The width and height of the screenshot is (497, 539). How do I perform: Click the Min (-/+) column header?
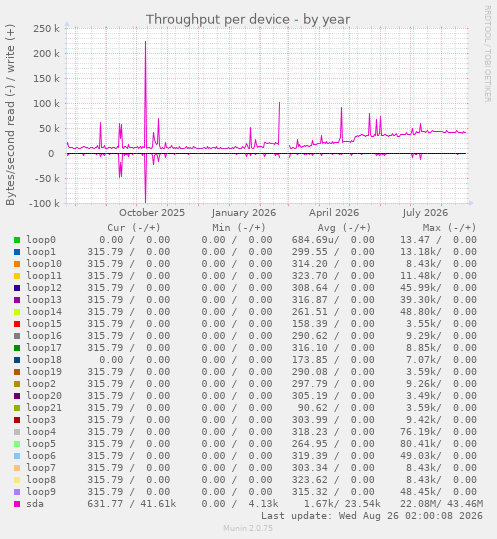click(239, 228)
